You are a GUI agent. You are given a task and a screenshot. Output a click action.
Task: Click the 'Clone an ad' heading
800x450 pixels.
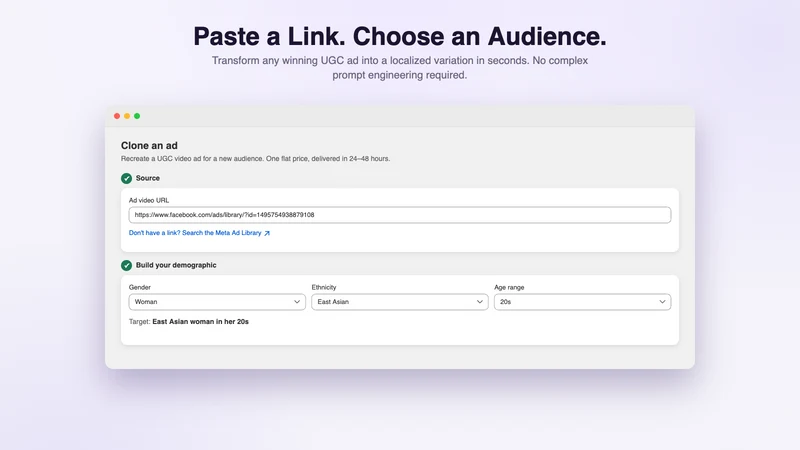[149, 145]
